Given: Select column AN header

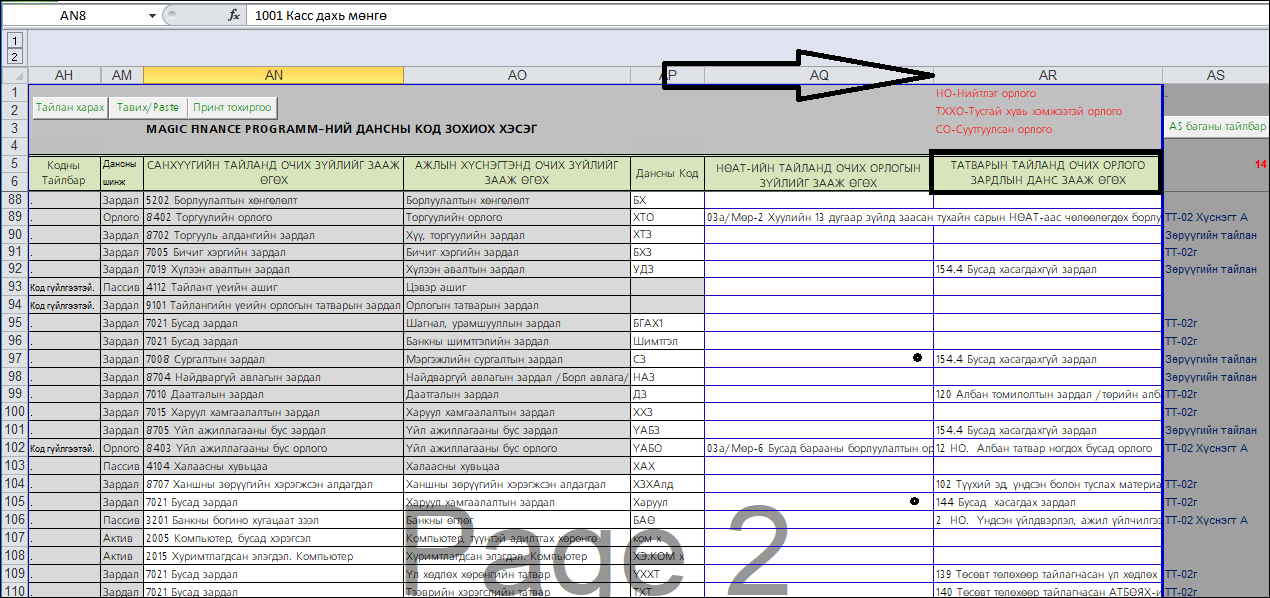Looking at the screenshot, I should 273,75.
